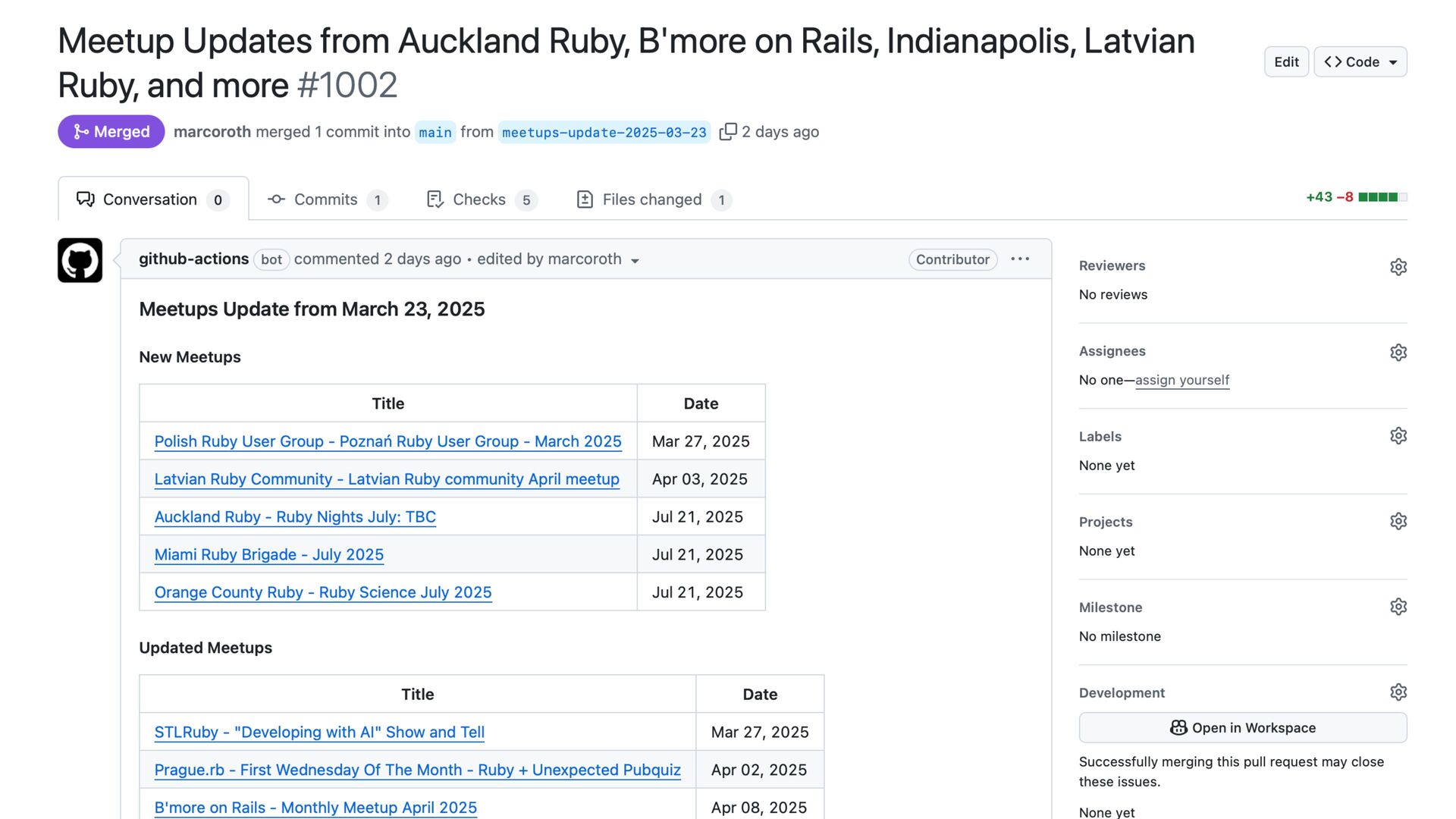The height and width of the screenshot is (819, 1456).
Task: Open the Development gear settings
Action: [x=1398, y=692]
